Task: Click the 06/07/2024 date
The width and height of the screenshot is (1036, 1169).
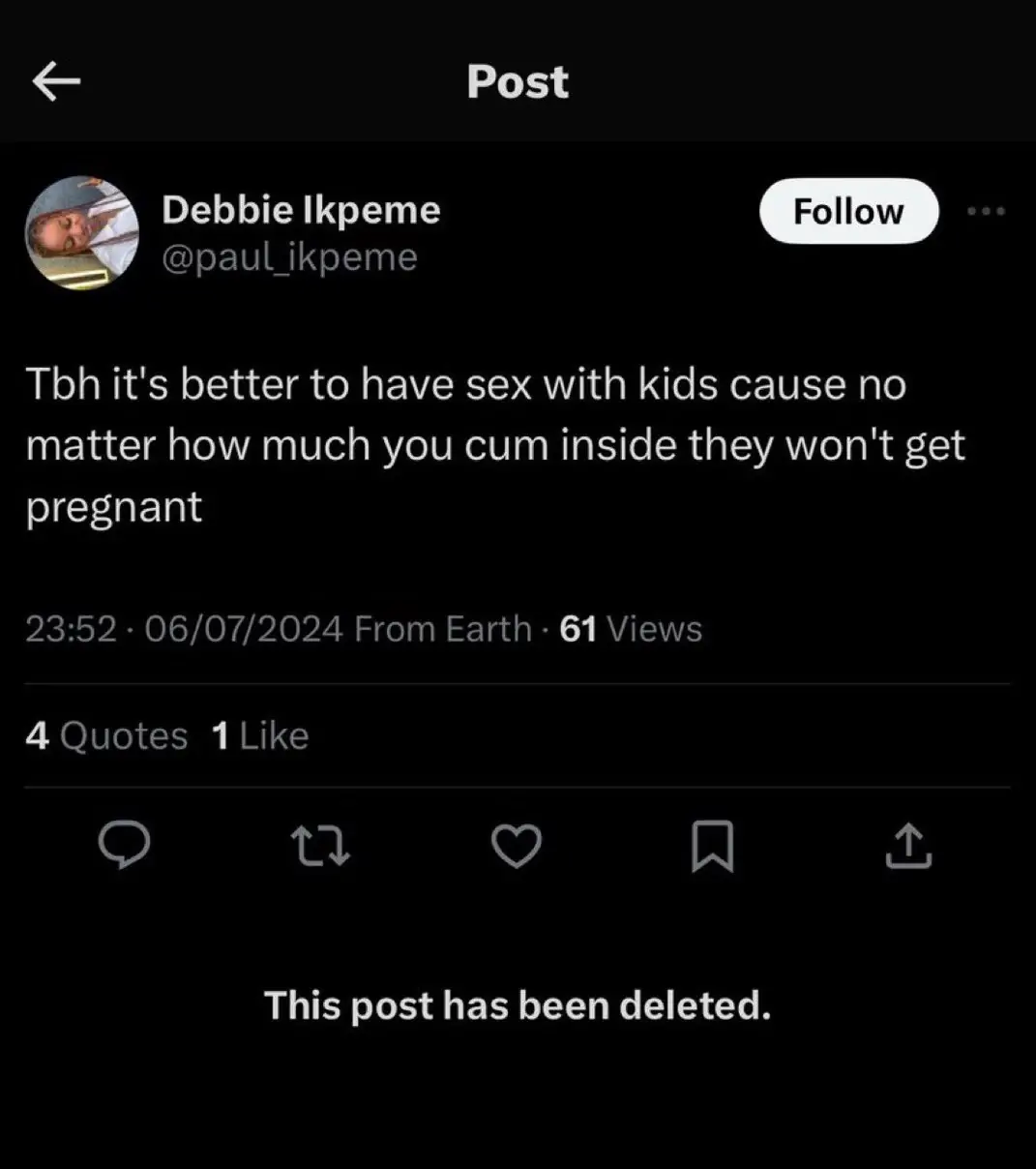Action: tap(243, 629)
